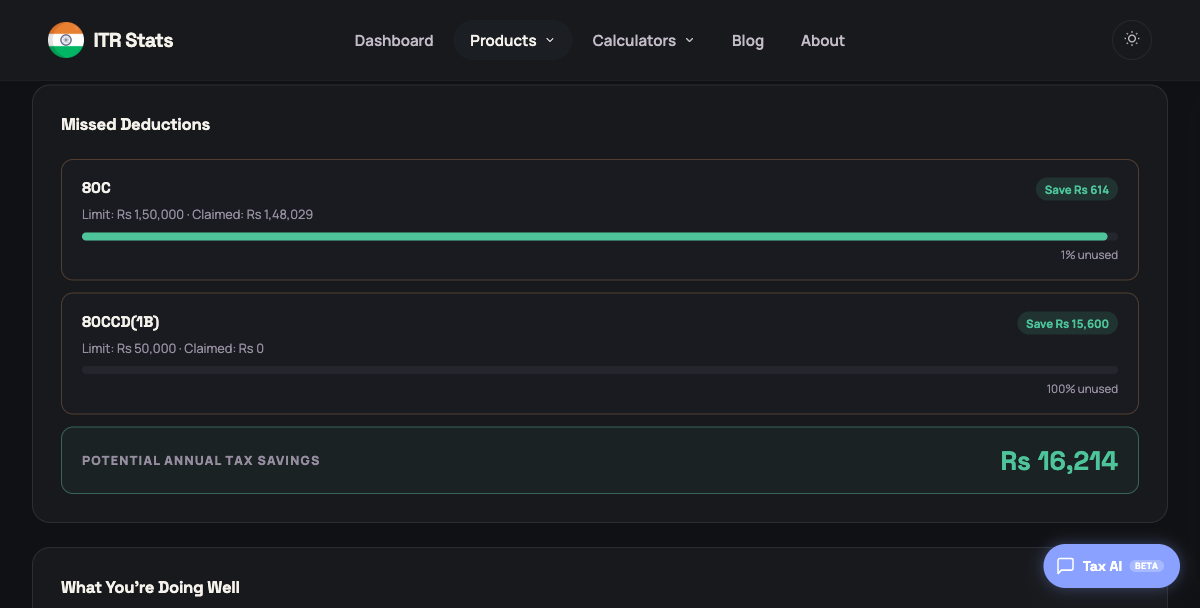Click the 80C deduction heading

(96, 188)
